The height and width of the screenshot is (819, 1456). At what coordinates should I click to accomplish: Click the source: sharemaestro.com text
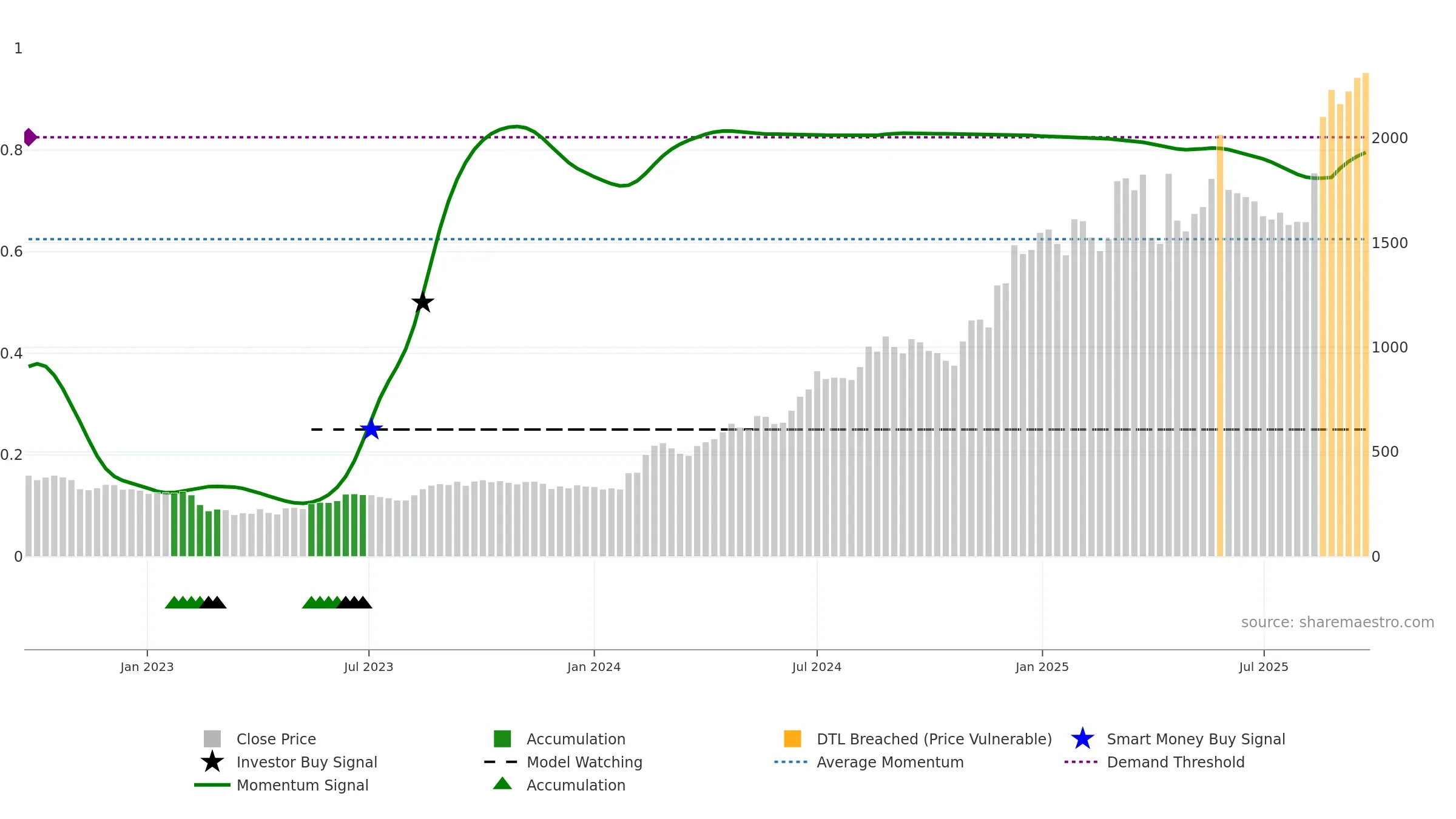pos(1337,622)
